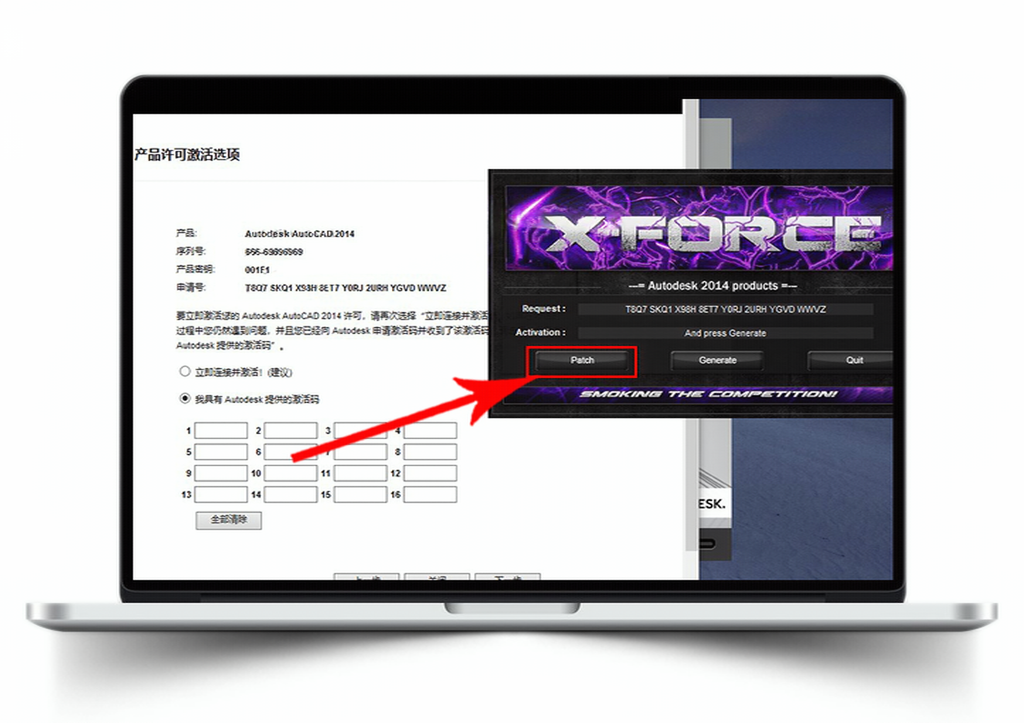Click activation code input box 11
This screenshot has height=723, width=1024.
pyautogui.click(x=360, y=473)
